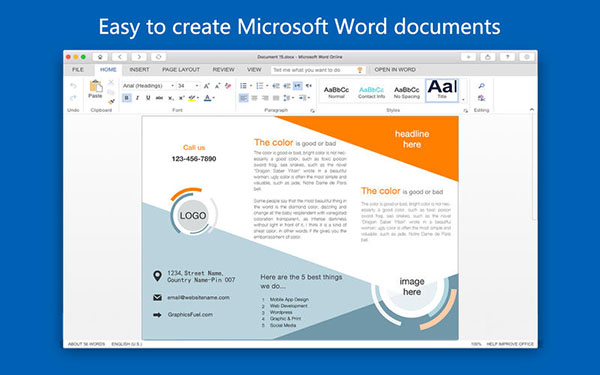The width and height of the screenshot is (600, 375).
Task: Click the Grow Font icon
Action: [x=207, y=86]
